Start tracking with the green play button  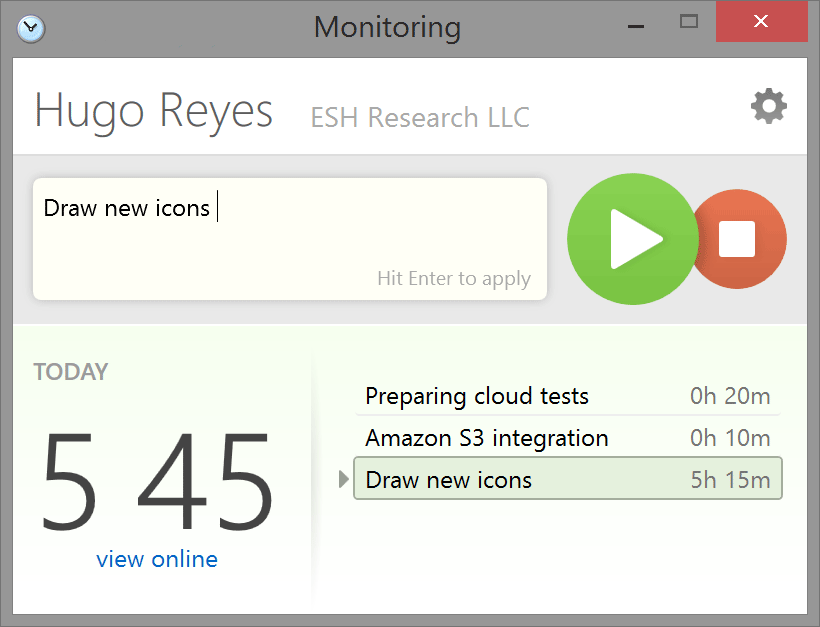[633, 239]
